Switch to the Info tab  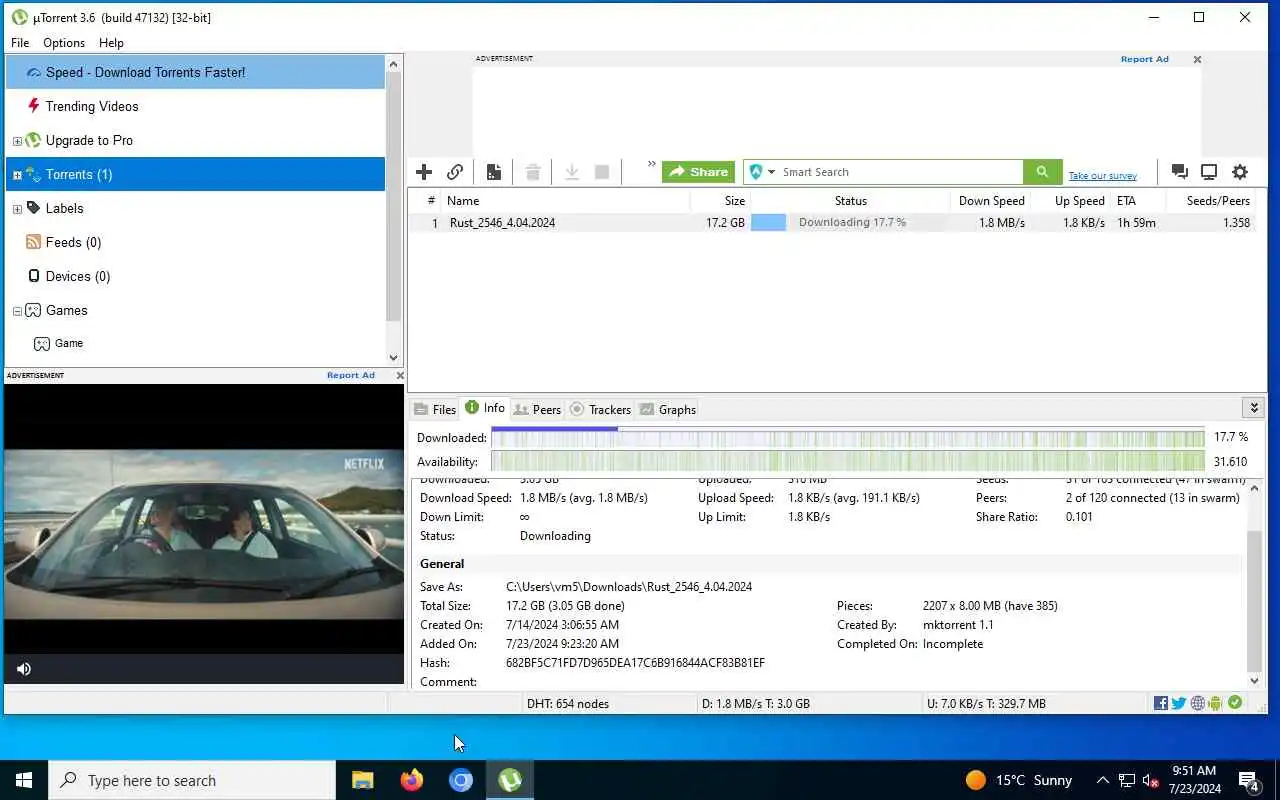click(485, 408)
